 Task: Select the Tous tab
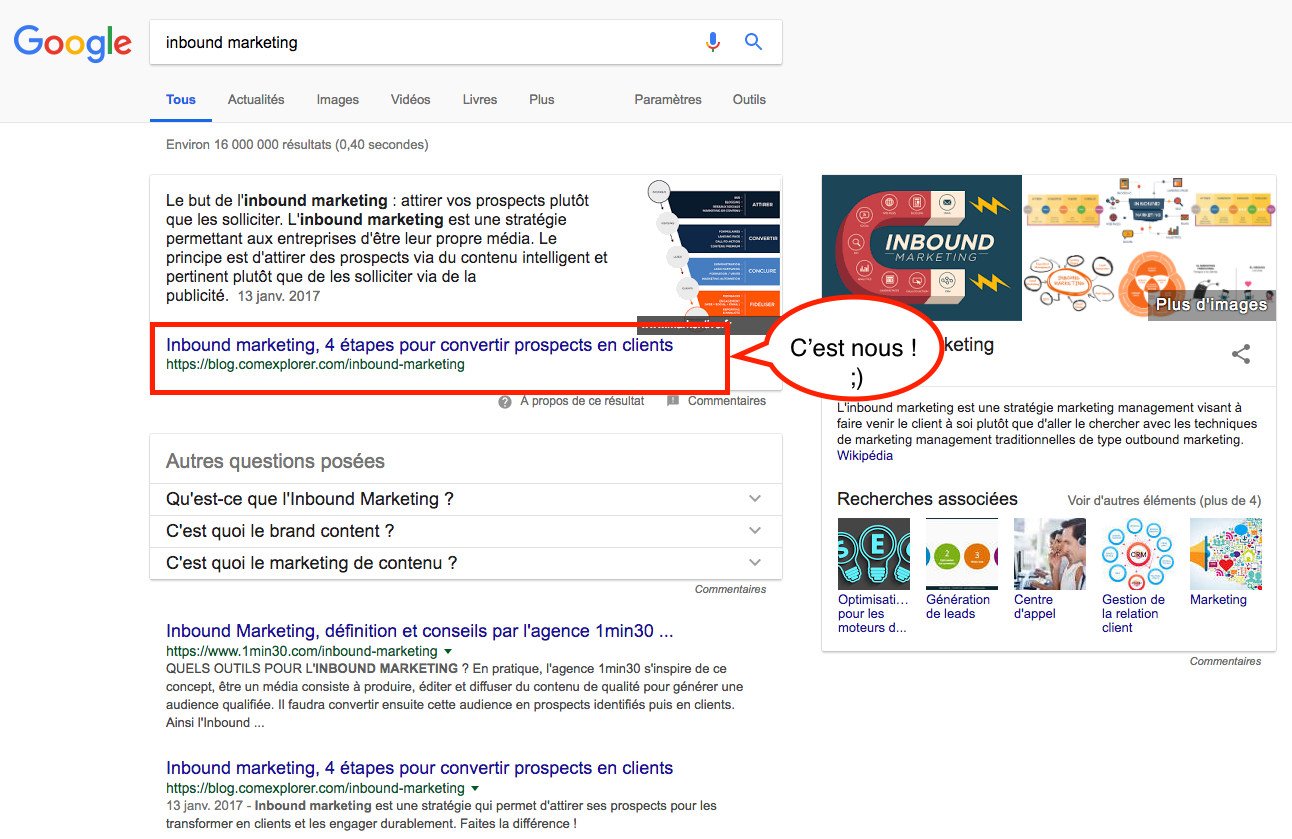click(181, 100)
